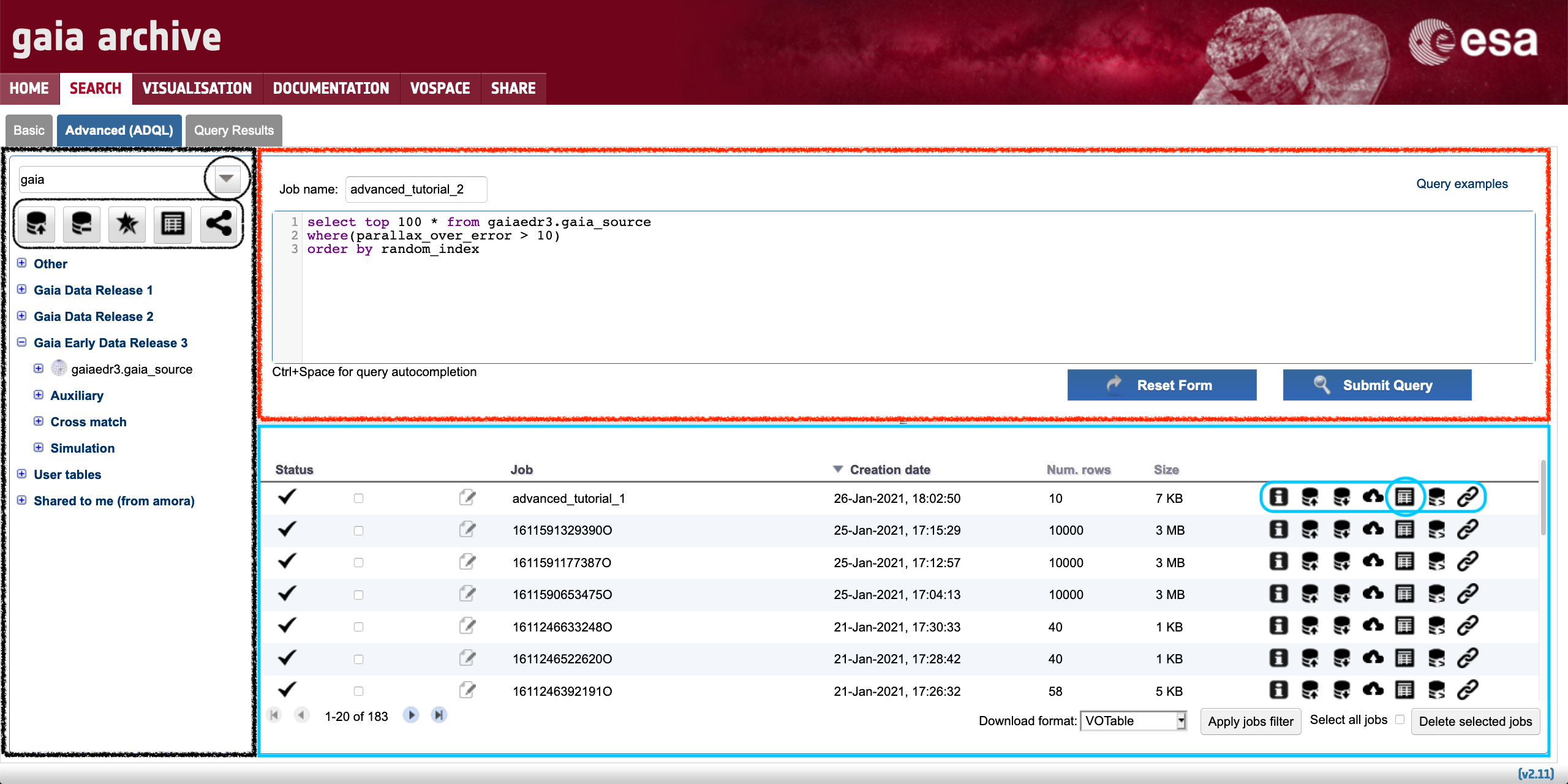Viewport: 1568px width, 784px height.
Task: Open results table icon for advanced_tutorial_1
Action: tap(1404, 497)
